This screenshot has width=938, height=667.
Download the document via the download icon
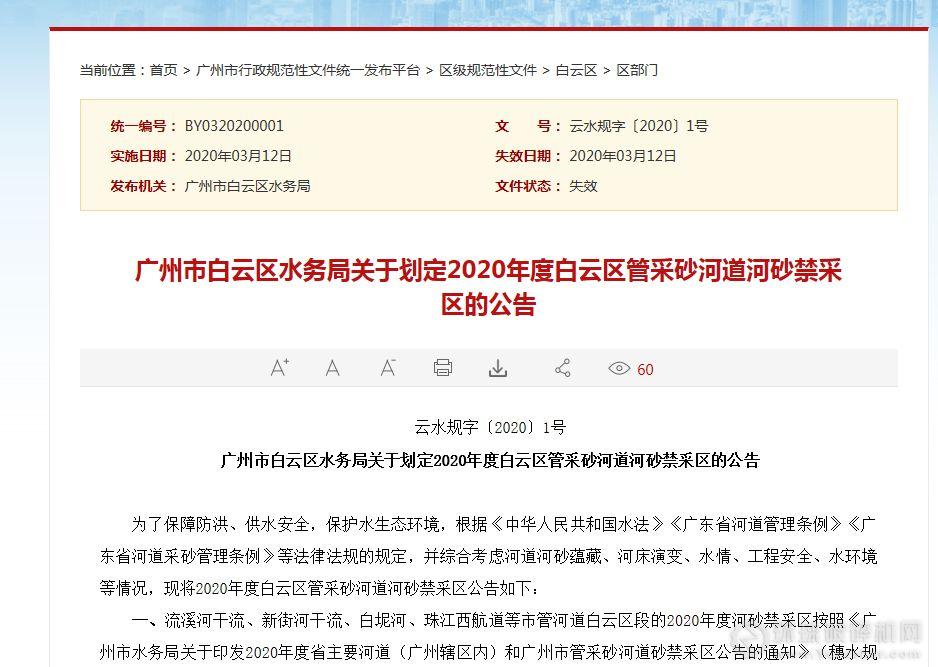498,368
